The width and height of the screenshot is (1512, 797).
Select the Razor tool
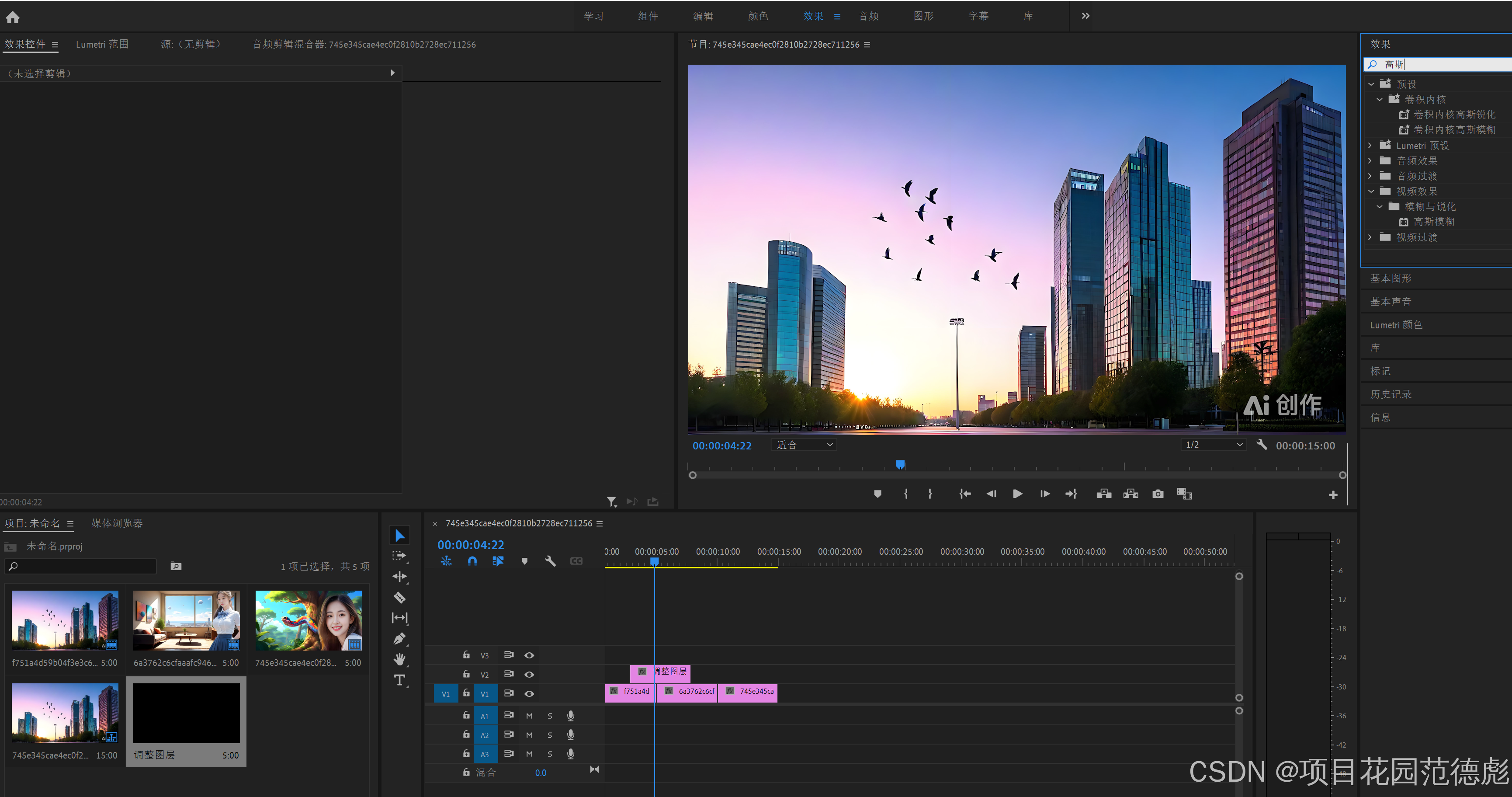click(x=400, y=597)
